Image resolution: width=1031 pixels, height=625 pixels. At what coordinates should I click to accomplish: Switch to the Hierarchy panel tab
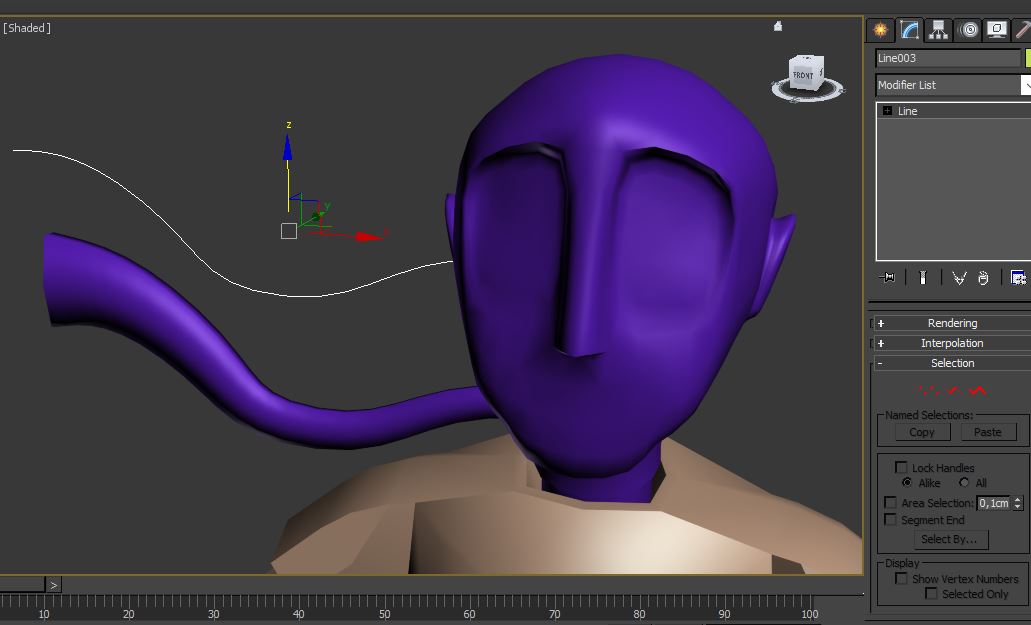point(938,30)
